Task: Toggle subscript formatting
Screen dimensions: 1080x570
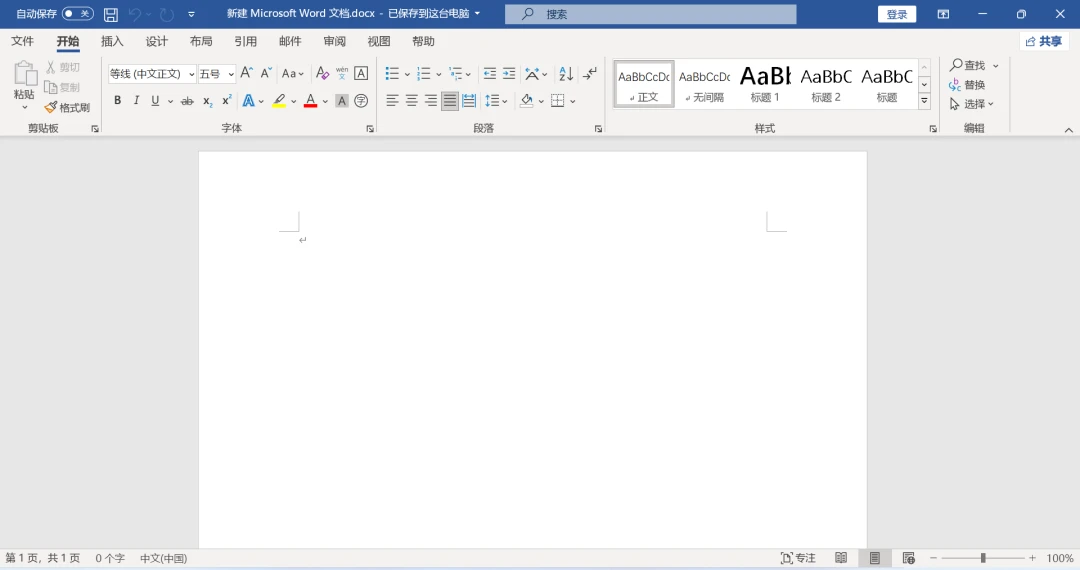Action: [207, 101]
